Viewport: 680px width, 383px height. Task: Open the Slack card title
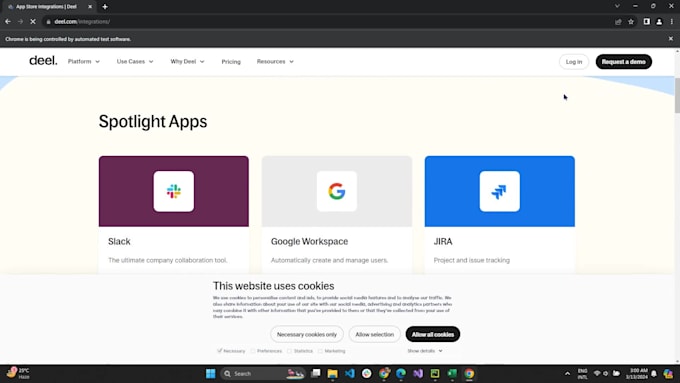tap(119, 241)
